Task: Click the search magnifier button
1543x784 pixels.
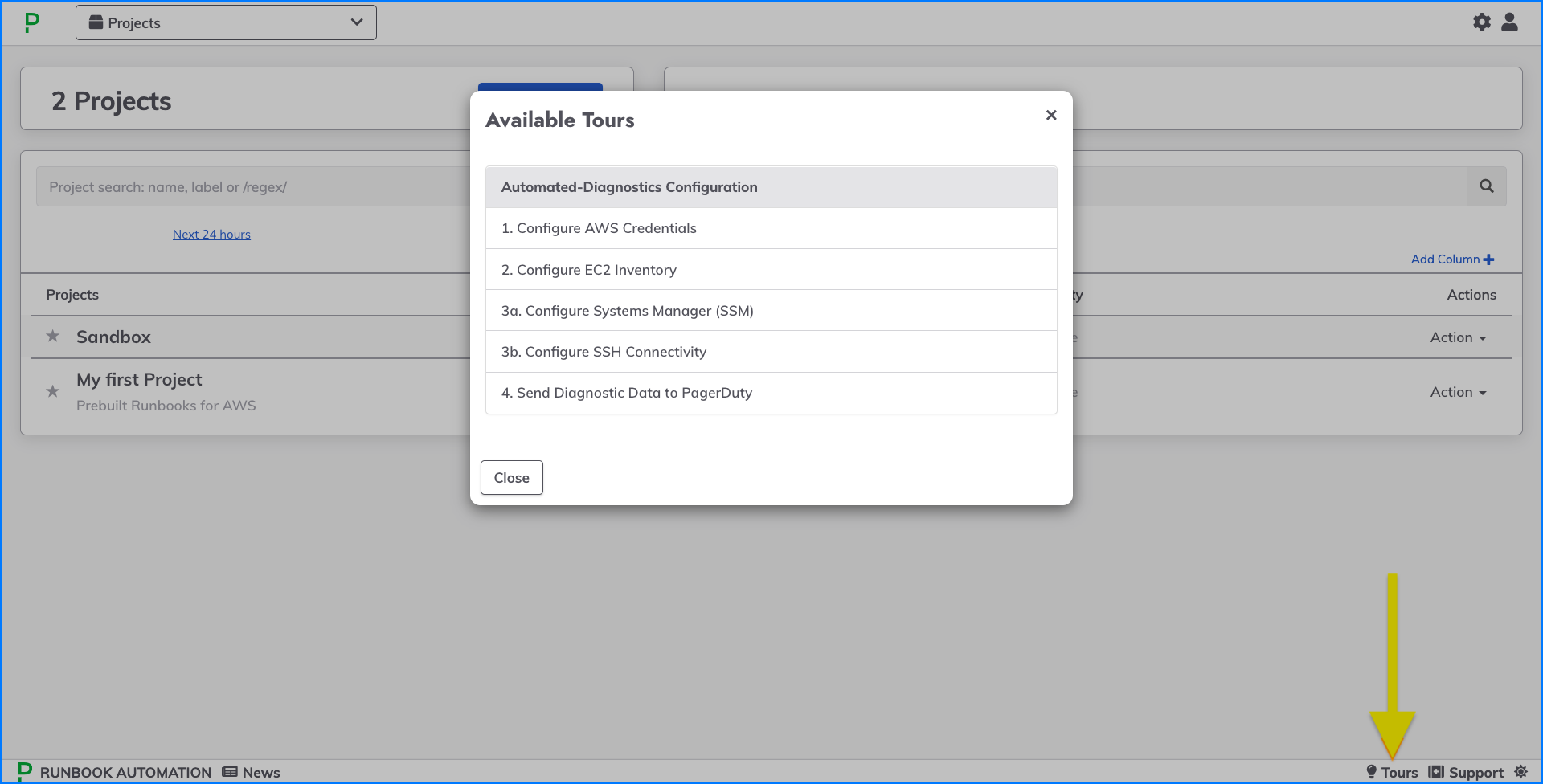Action: click(1487, 186)
